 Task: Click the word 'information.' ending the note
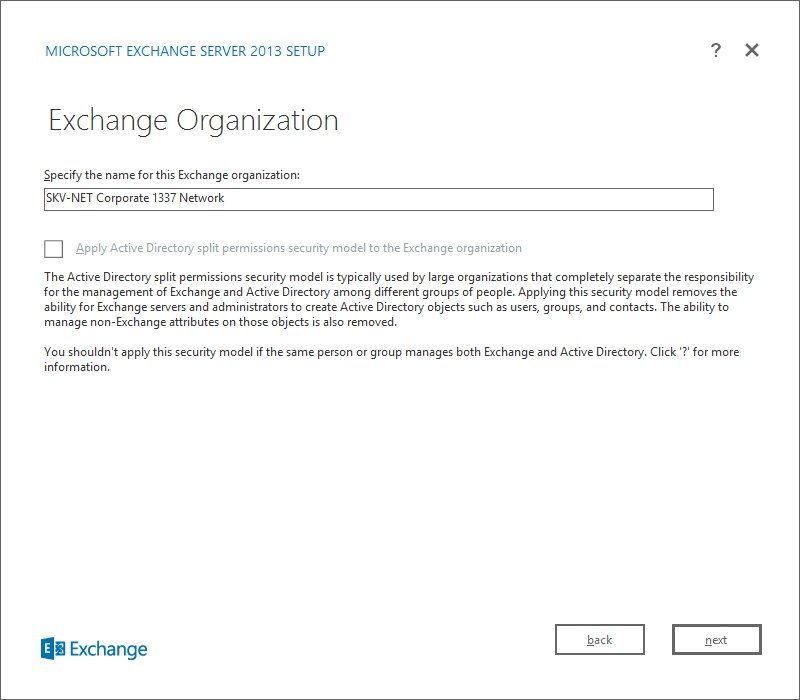tap(77, 367)
